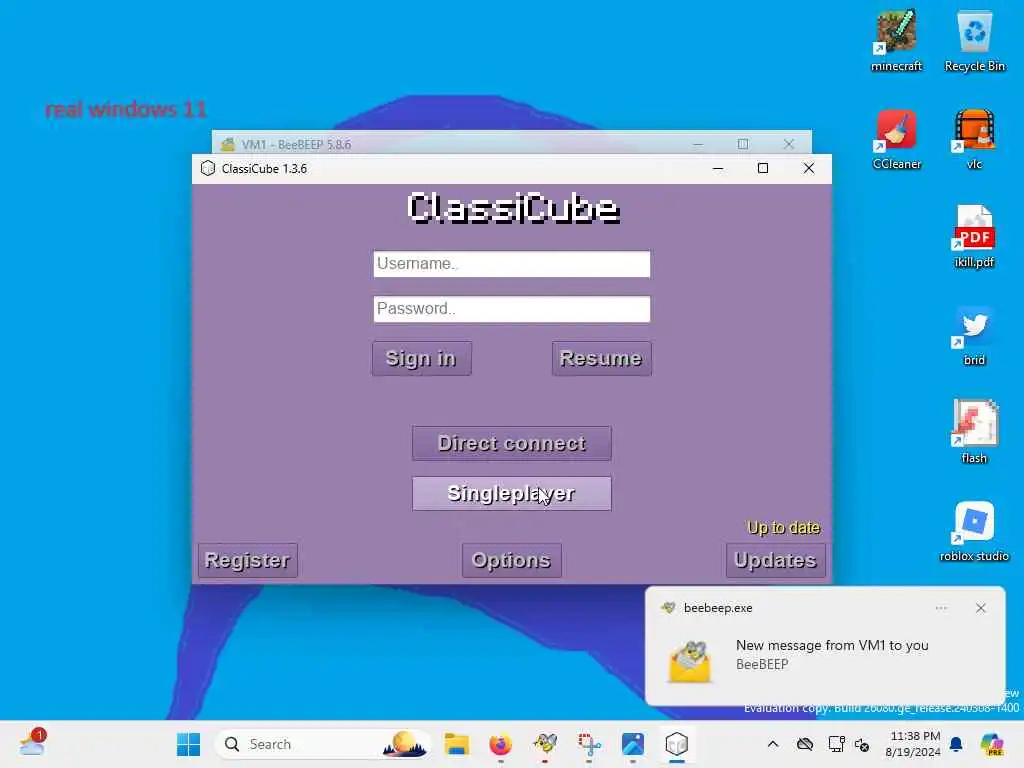
Task: Open the Updates screen
Action: click(775, 560)
